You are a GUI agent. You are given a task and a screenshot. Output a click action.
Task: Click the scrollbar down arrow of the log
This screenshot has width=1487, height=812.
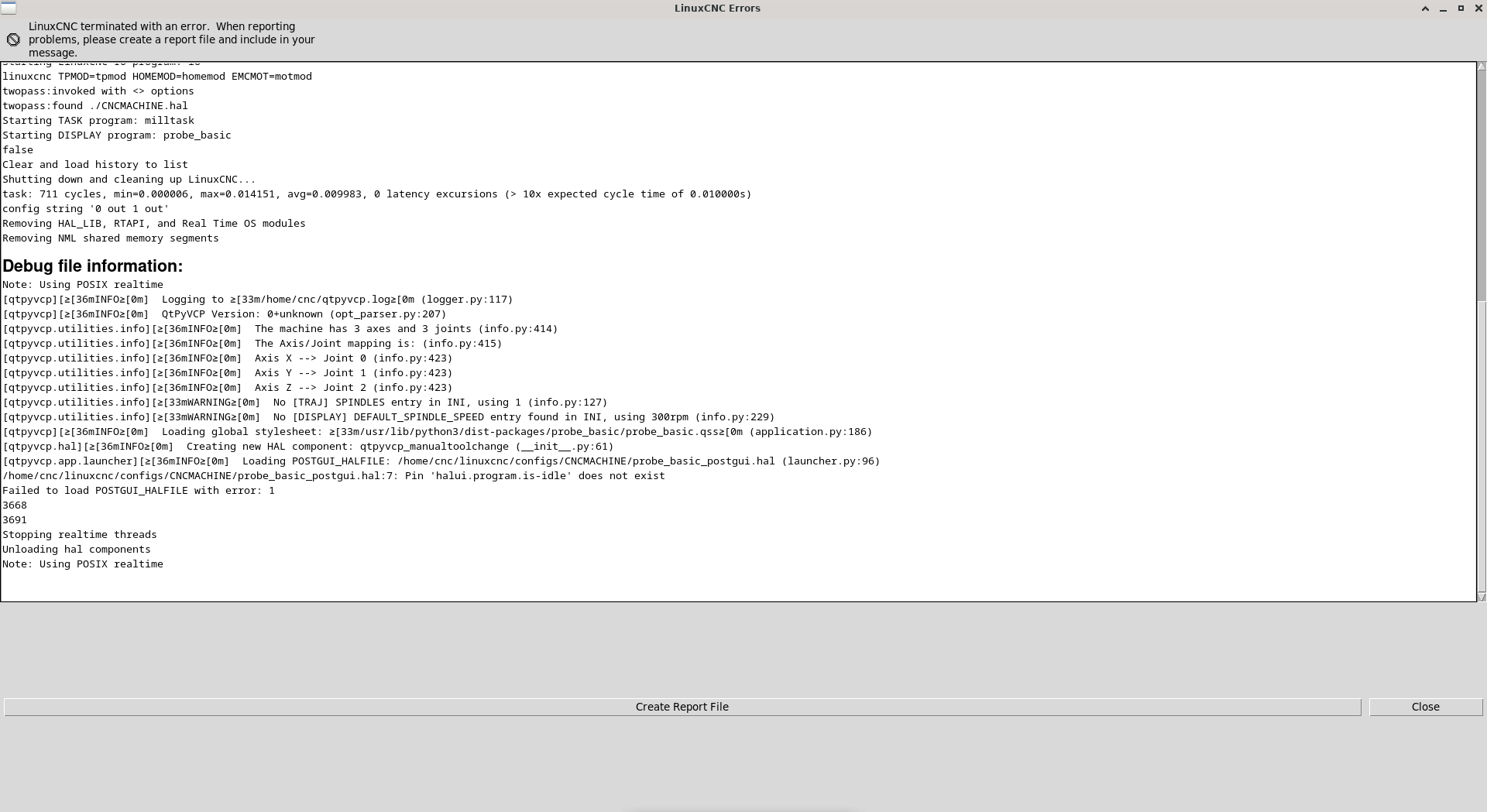coord(1482,597)
